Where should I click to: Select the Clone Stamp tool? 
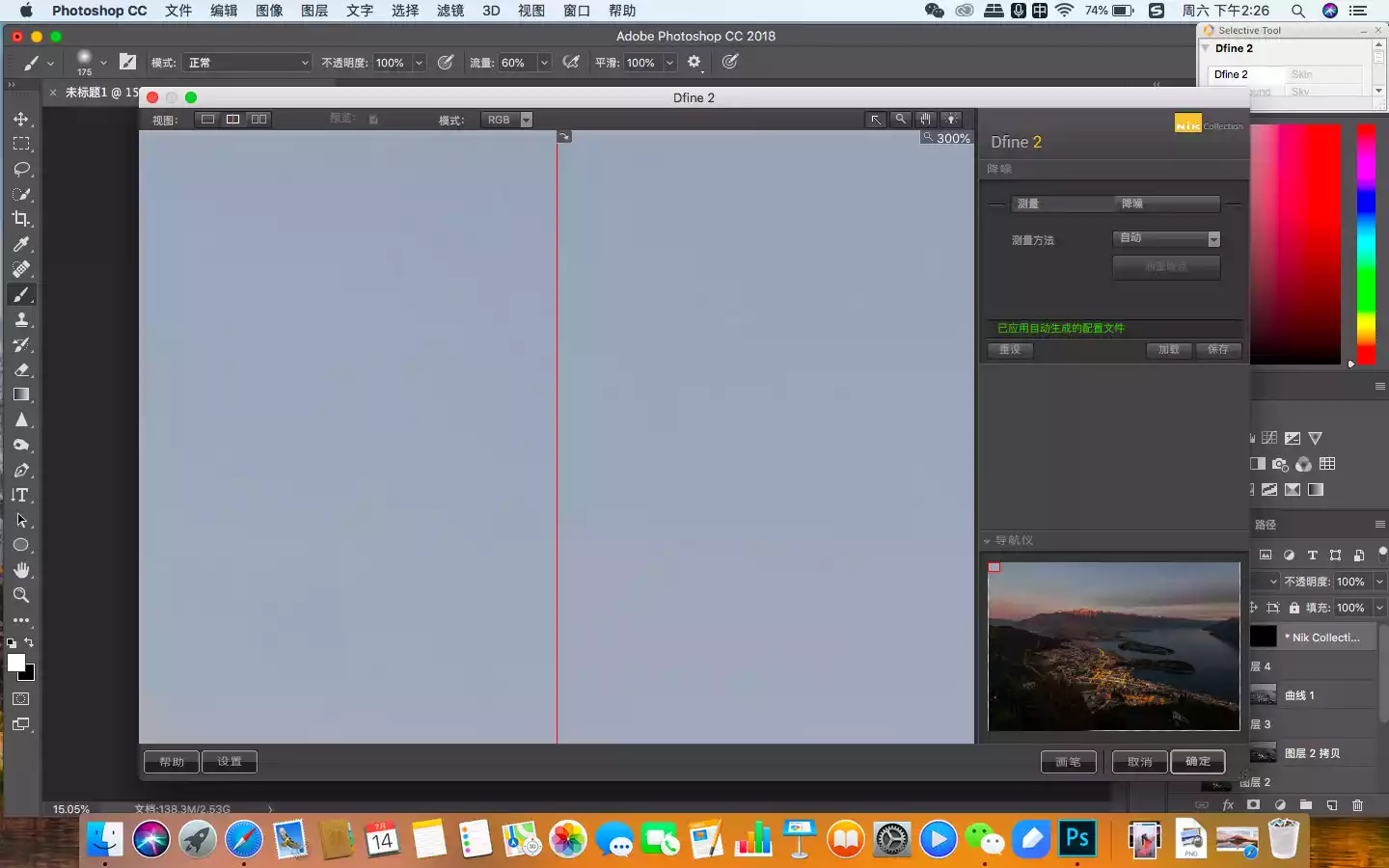coord(21,320)
